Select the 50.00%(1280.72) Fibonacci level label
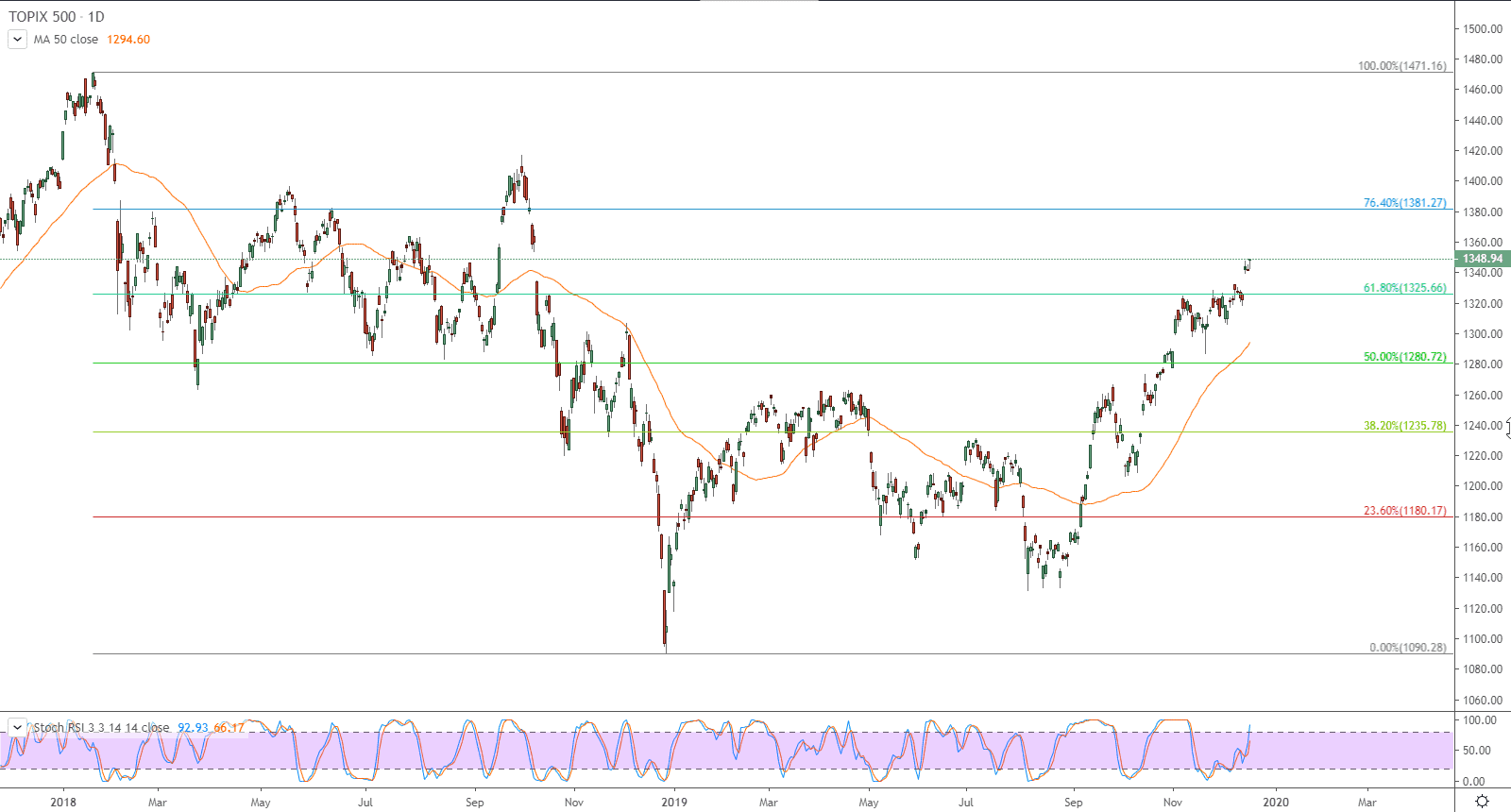Viewport: 1511px width, 812px height. pos(1404,357)
